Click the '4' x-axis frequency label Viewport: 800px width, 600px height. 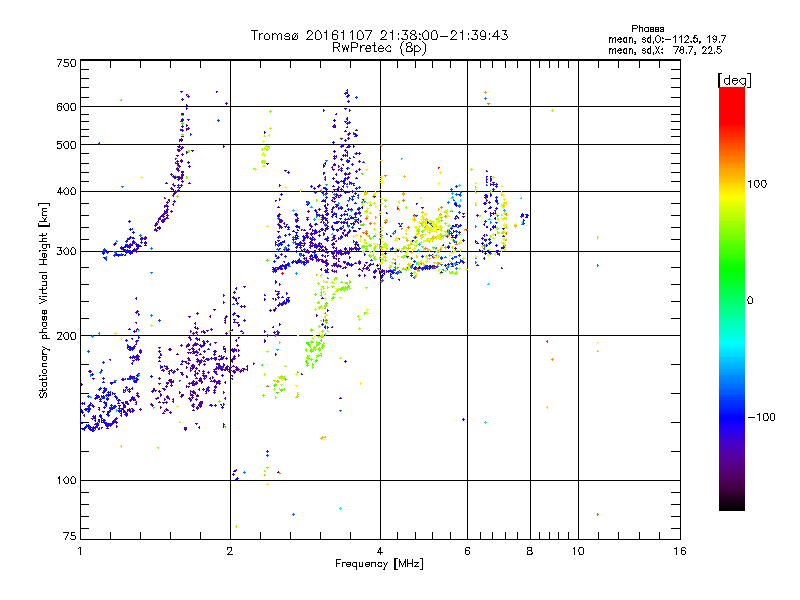380,551
